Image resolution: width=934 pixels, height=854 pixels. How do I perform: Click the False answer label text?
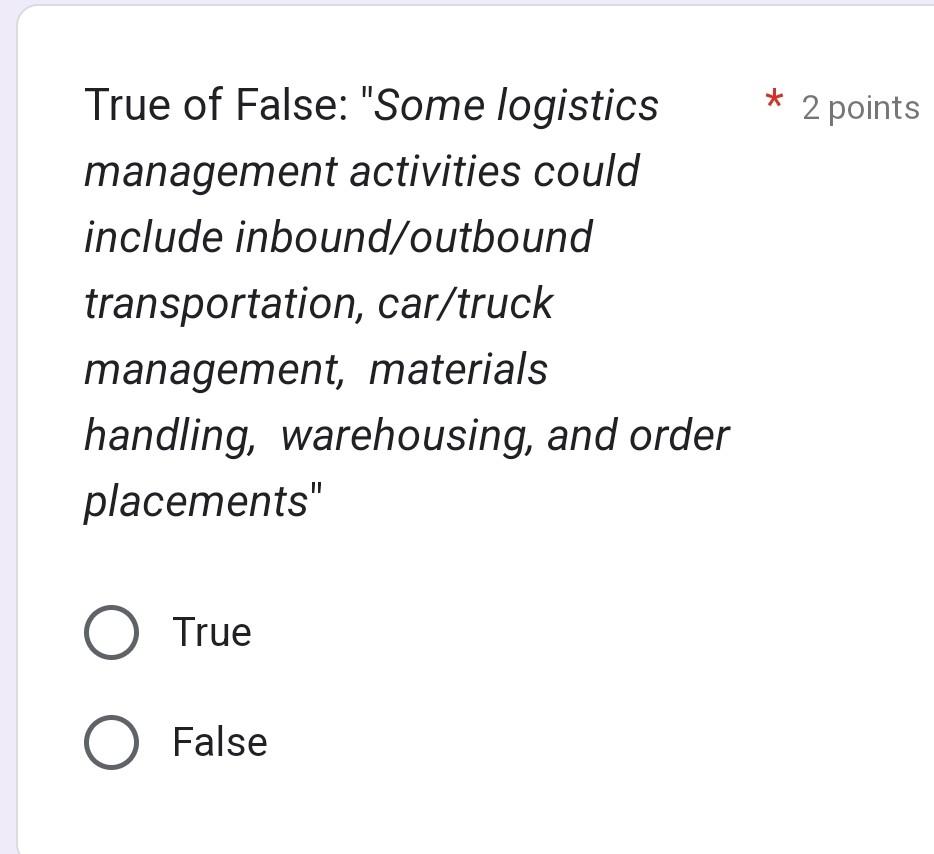tap(219, 741)
